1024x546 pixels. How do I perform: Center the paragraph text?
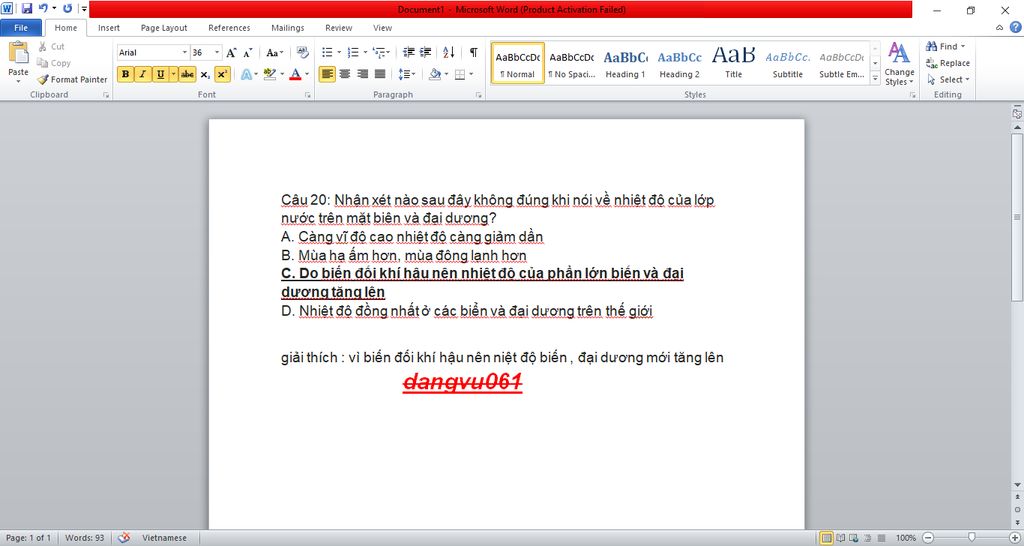345,74
